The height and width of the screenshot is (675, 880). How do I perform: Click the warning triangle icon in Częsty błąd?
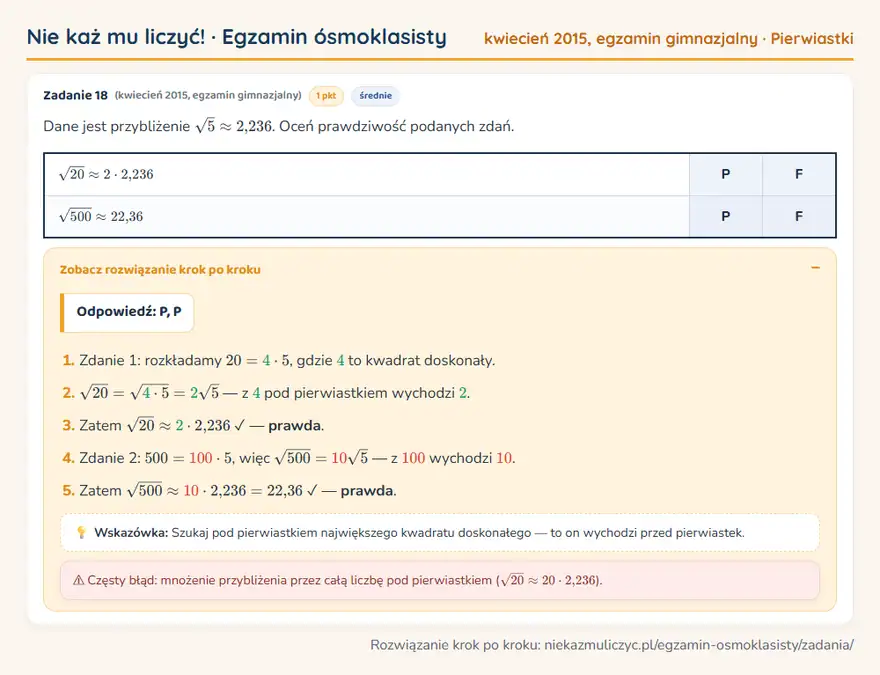(x=79, y=580)
